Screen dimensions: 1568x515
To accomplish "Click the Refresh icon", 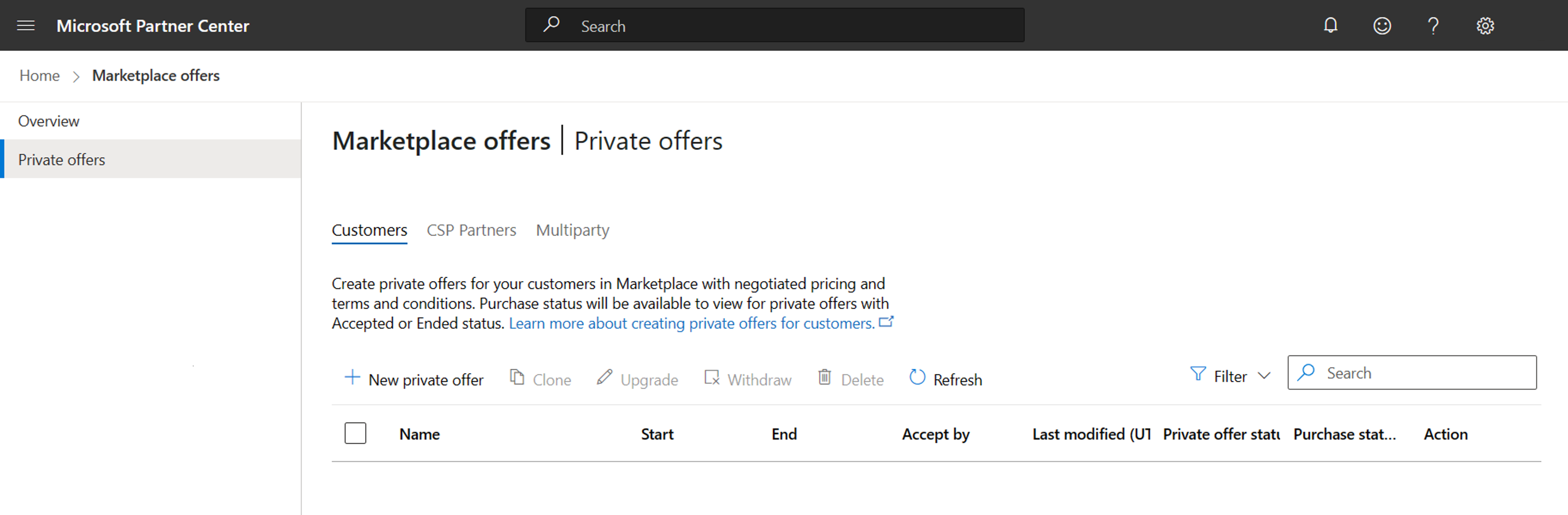I will pyautogui.click(x=917, y=378).
